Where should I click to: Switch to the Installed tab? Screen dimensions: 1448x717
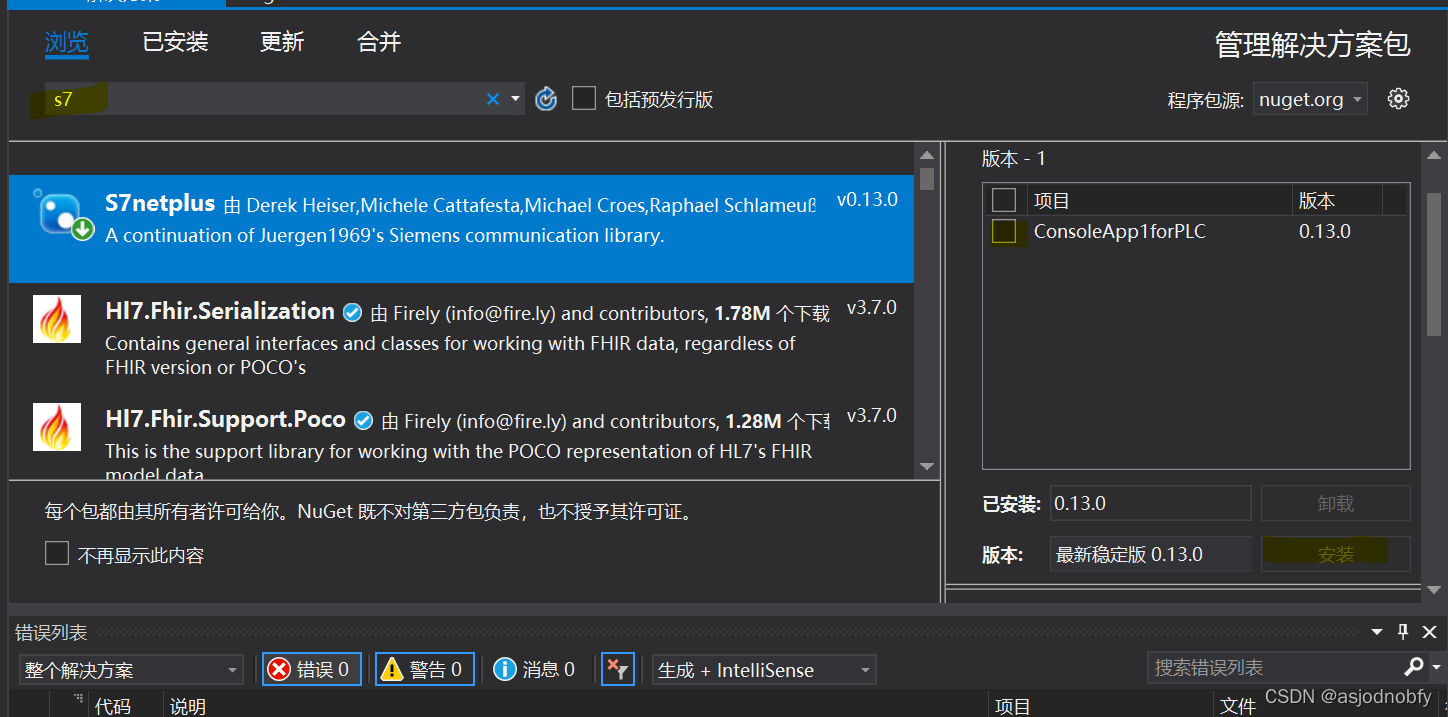[175, 42]
